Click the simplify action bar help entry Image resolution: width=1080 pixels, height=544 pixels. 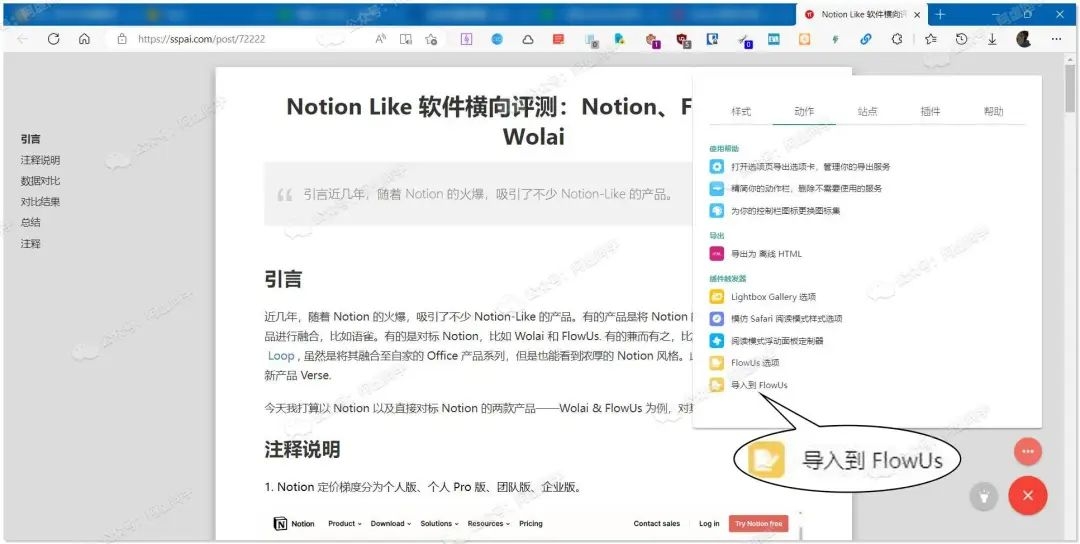click(796, 188)
